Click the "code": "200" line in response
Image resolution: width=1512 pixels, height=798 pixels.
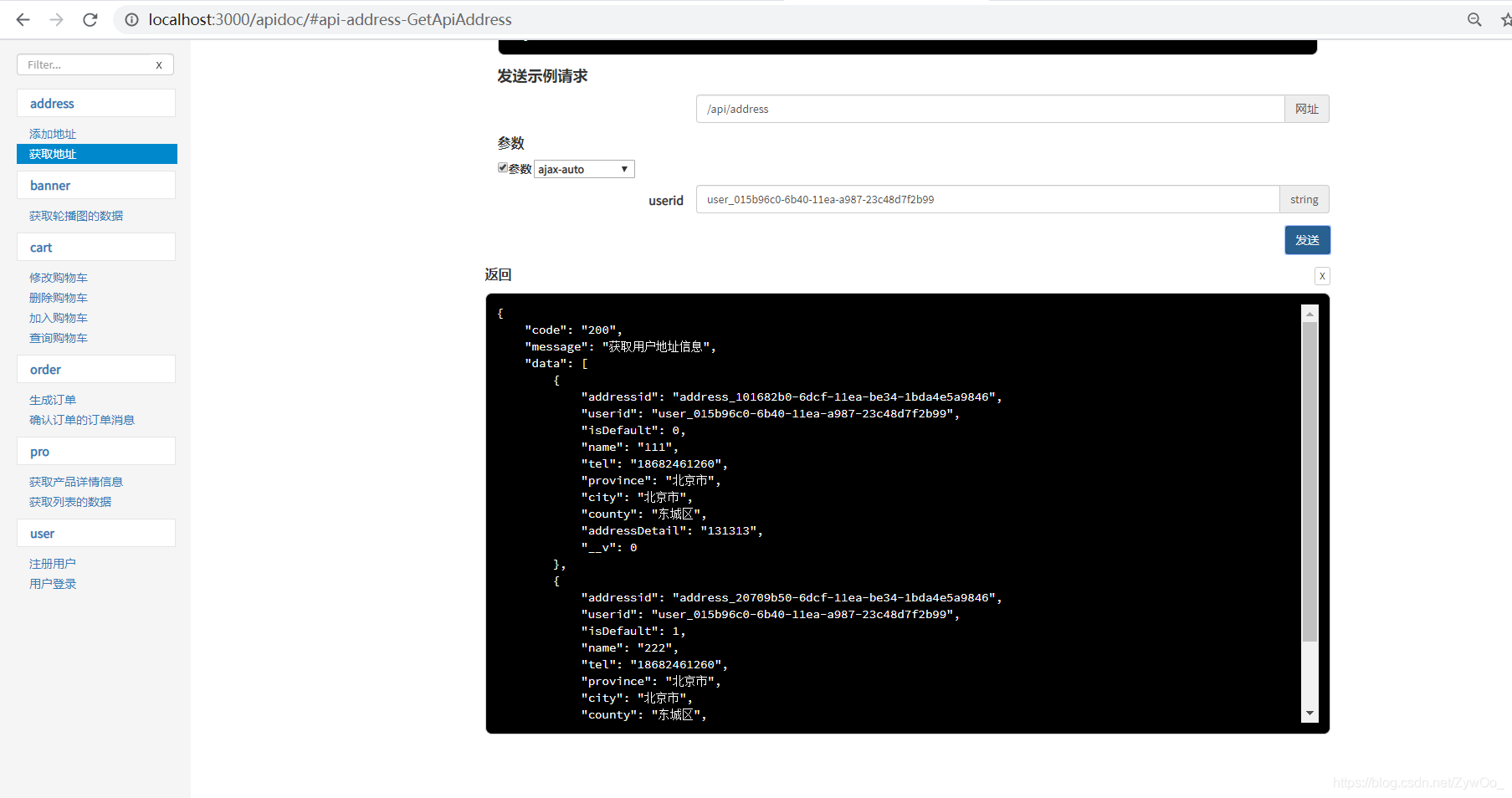[573, 330]
